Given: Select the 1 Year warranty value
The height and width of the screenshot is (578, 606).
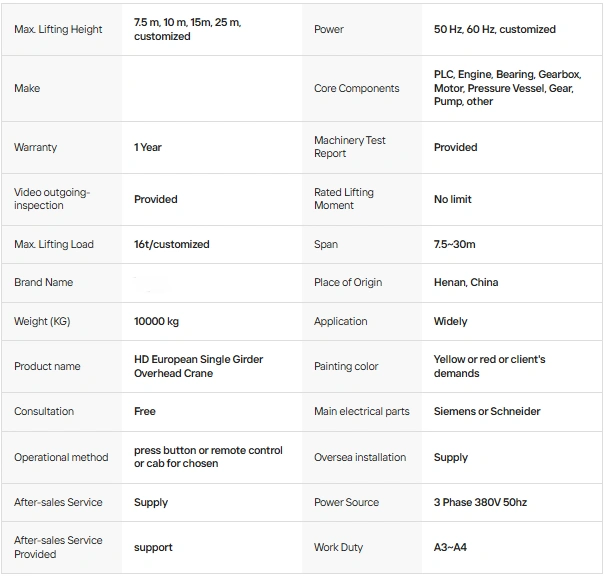Looking at the screenshot, I should tap(148, 147).
